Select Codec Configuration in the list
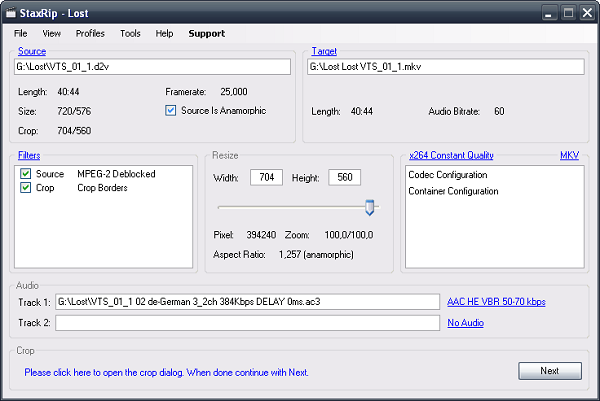Screen dimensions: 600x401 pos(448,175)
